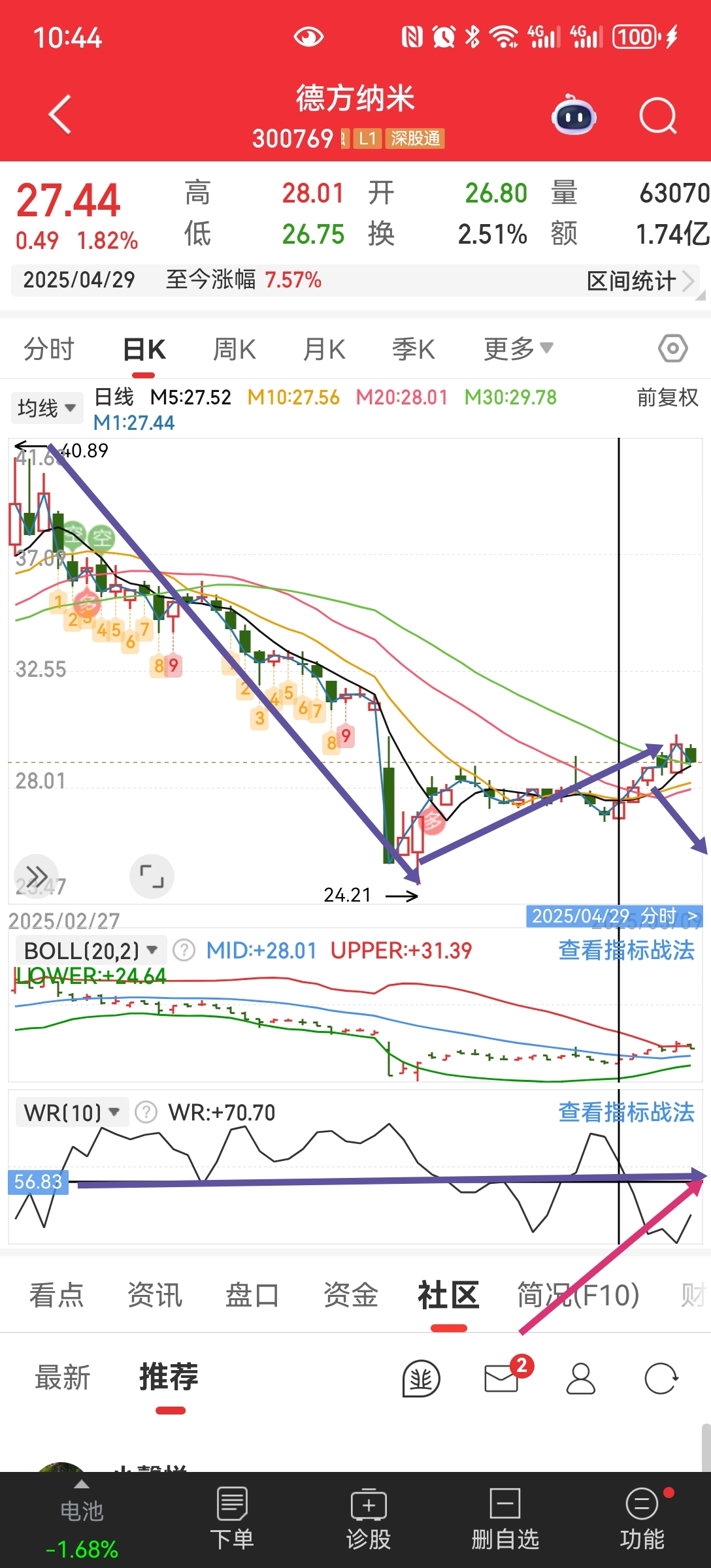Open WR indicator help question mark
This screenshot has height=1568, width=711.
point(146,1112)
